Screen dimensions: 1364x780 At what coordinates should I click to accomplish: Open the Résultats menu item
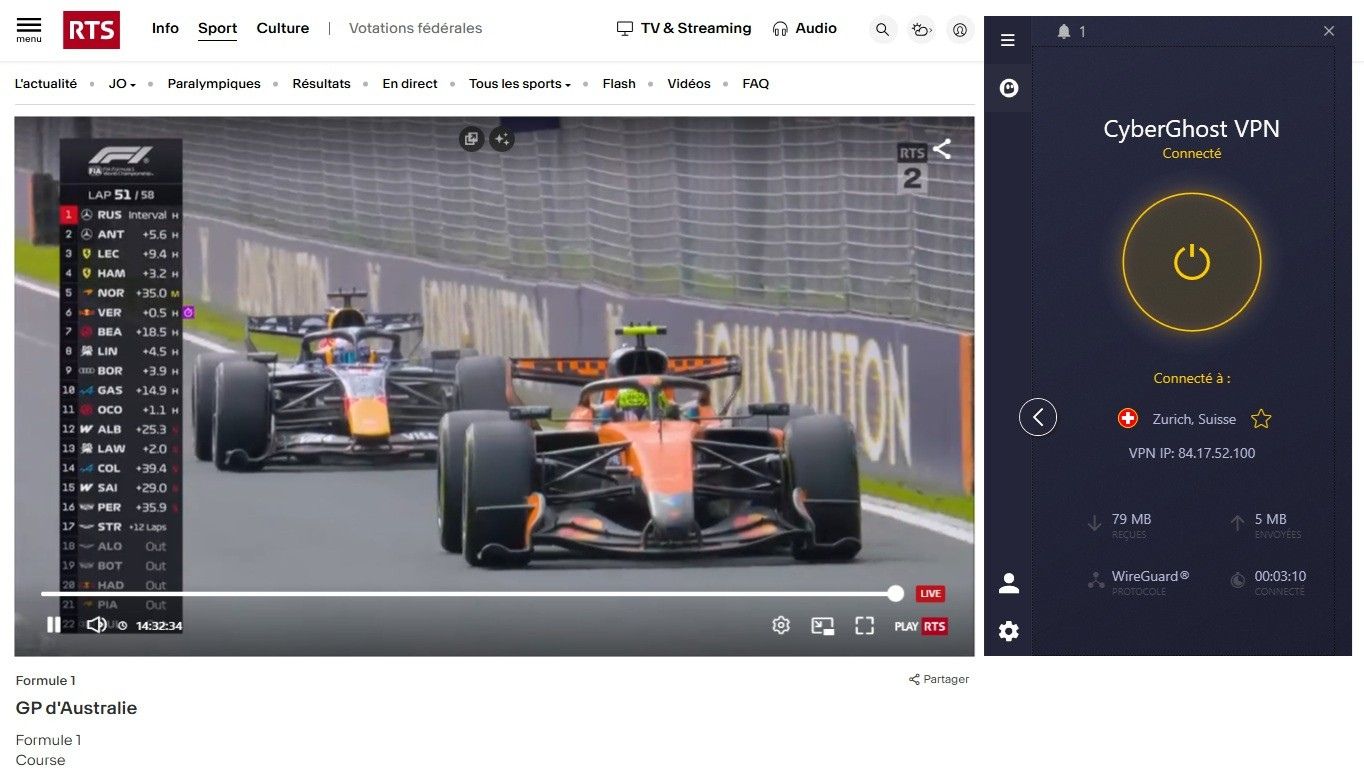point(321,84)
